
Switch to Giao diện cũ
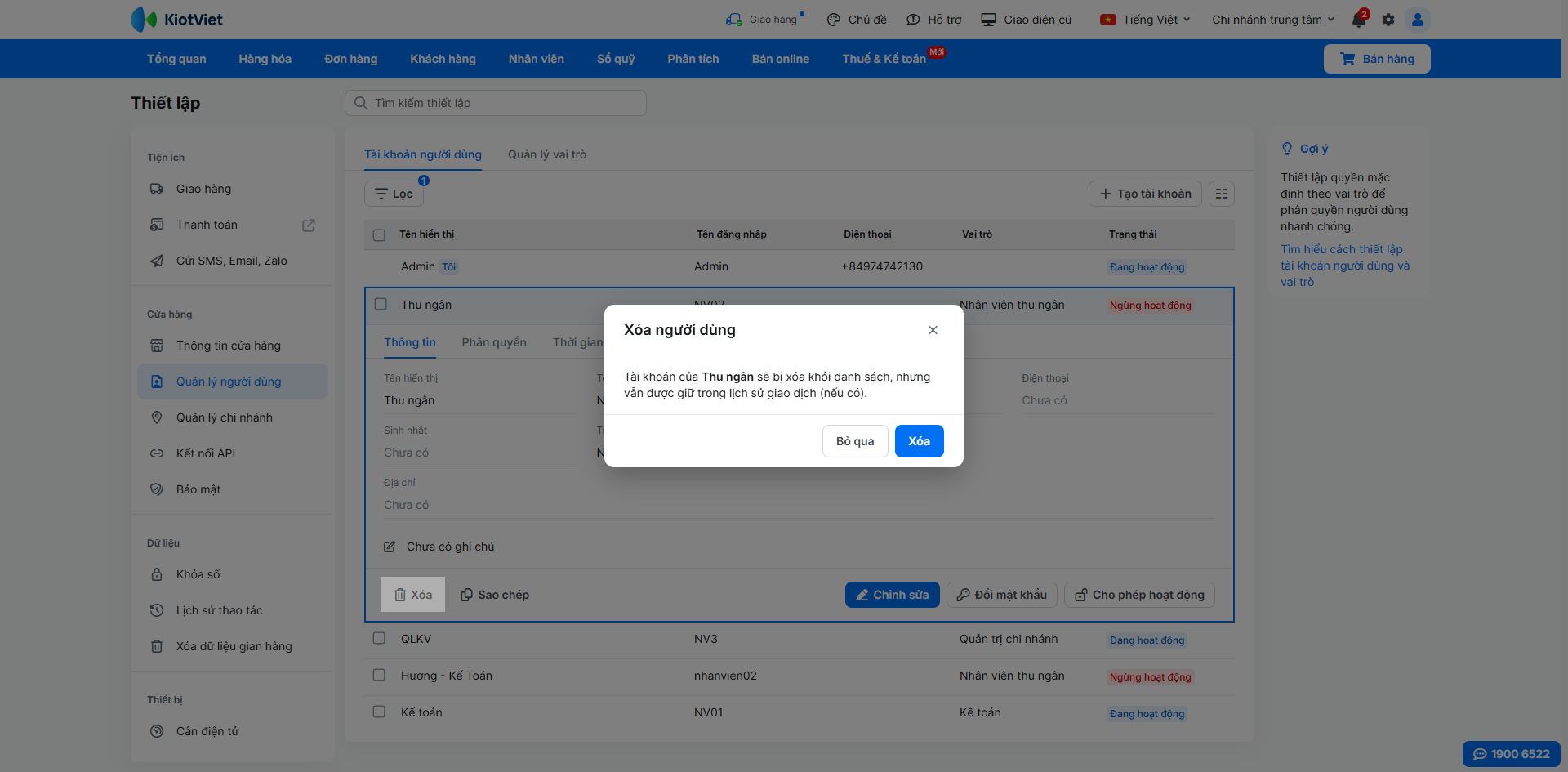click(x=1027, y=20)
